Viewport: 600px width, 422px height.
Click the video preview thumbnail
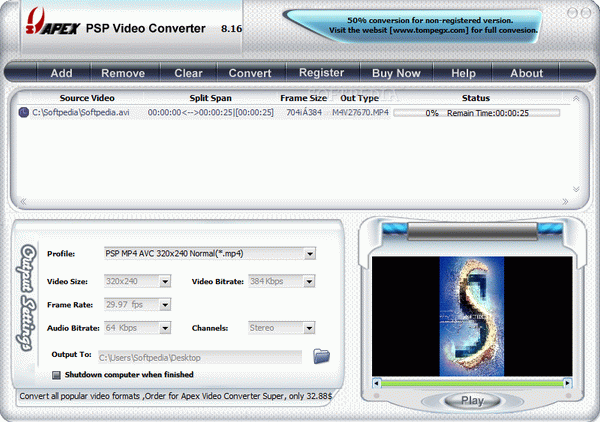472,316
